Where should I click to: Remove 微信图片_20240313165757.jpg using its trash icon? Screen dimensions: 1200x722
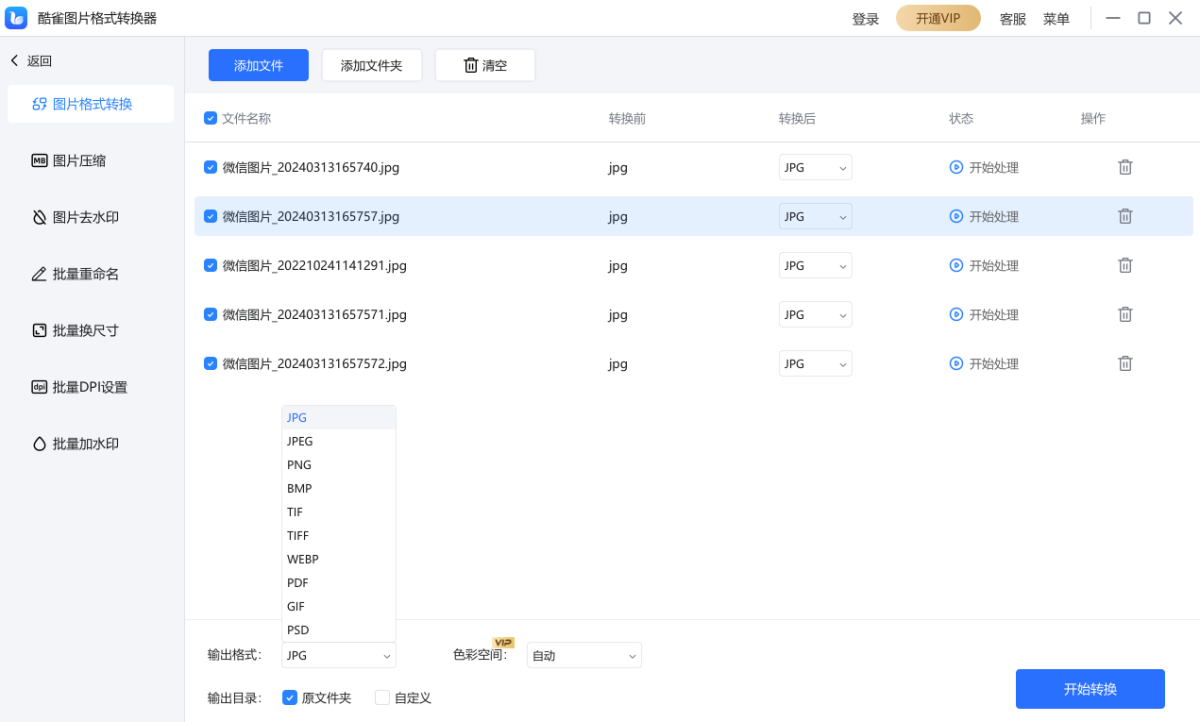tap(1125, 216)
